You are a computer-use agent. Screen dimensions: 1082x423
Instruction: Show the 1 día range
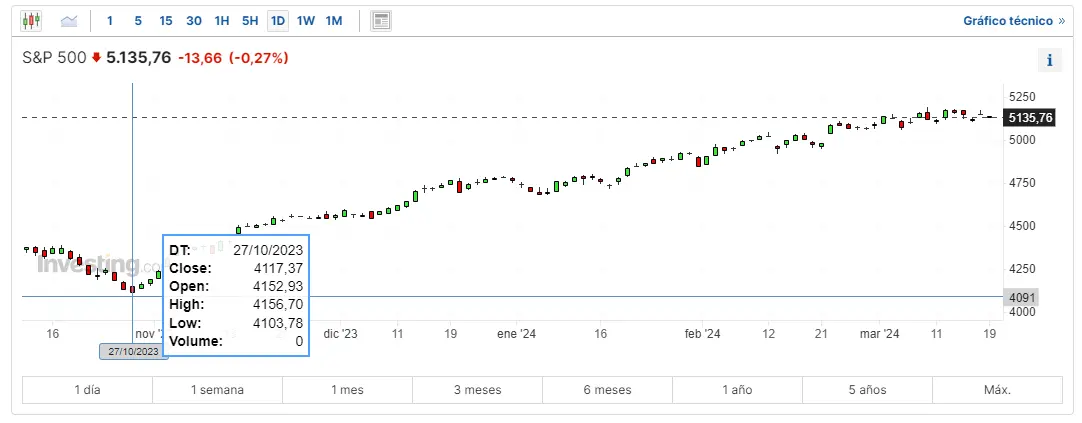coord(88,390)
